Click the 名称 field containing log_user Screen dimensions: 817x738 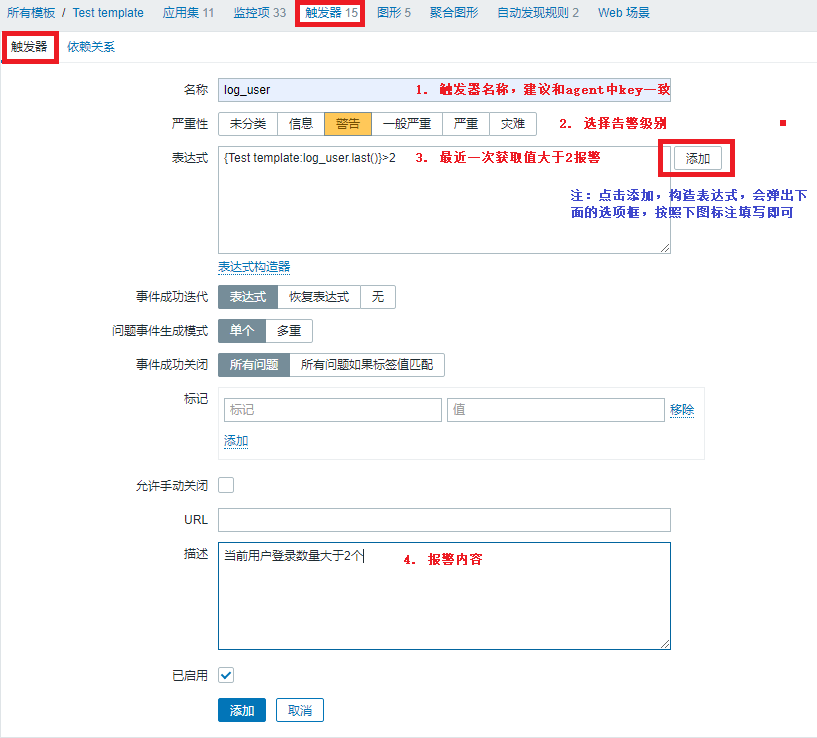coord(444,90)
